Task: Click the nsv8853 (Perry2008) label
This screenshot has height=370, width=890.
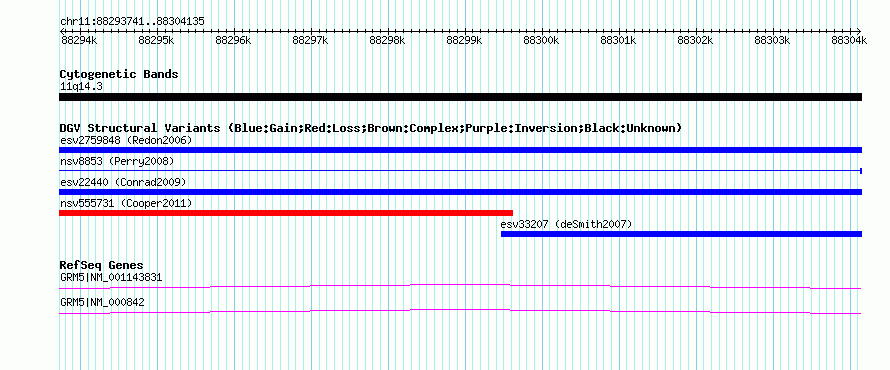Action: (x=117, y=161)
